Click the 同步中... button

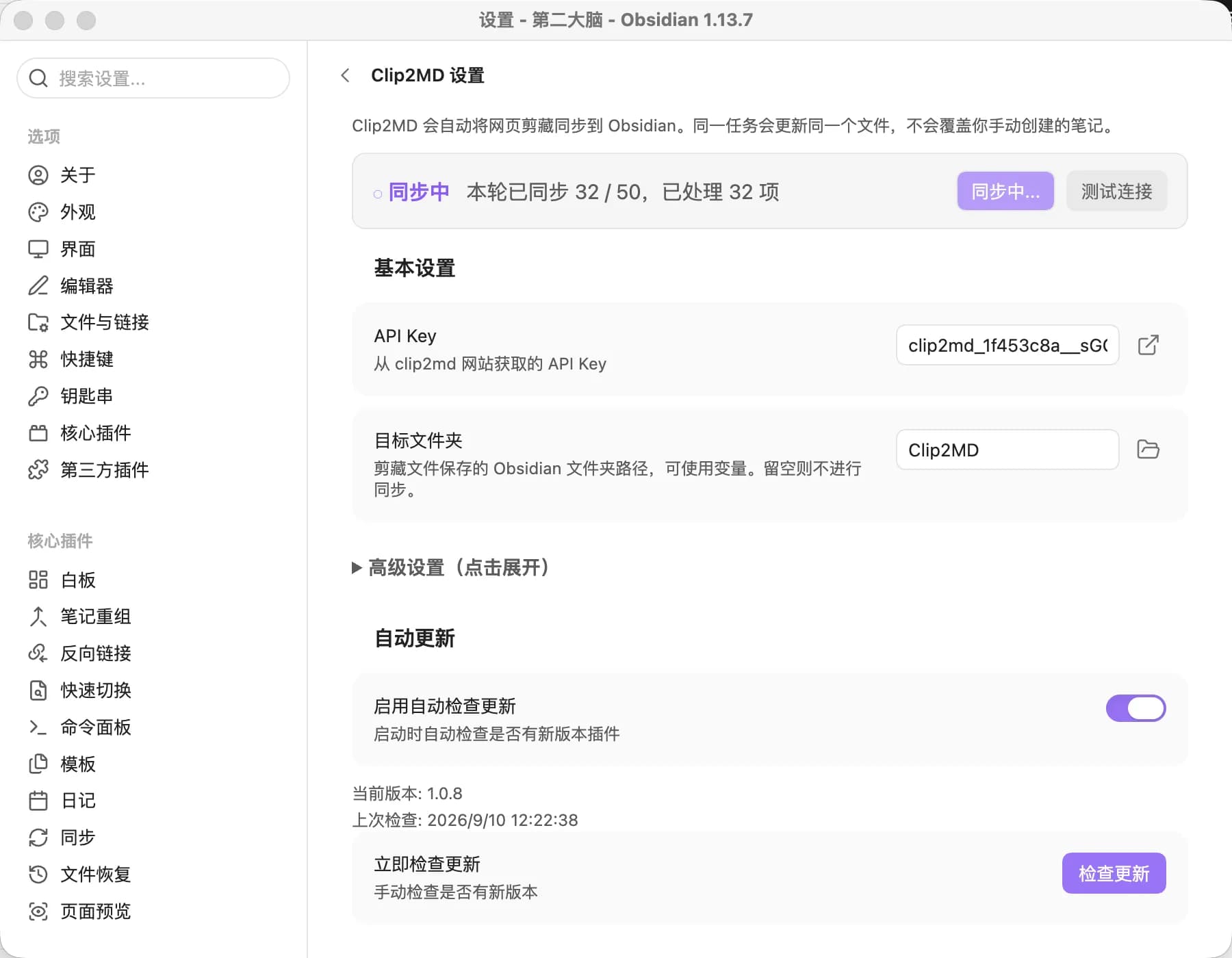tap(1005, 191)
